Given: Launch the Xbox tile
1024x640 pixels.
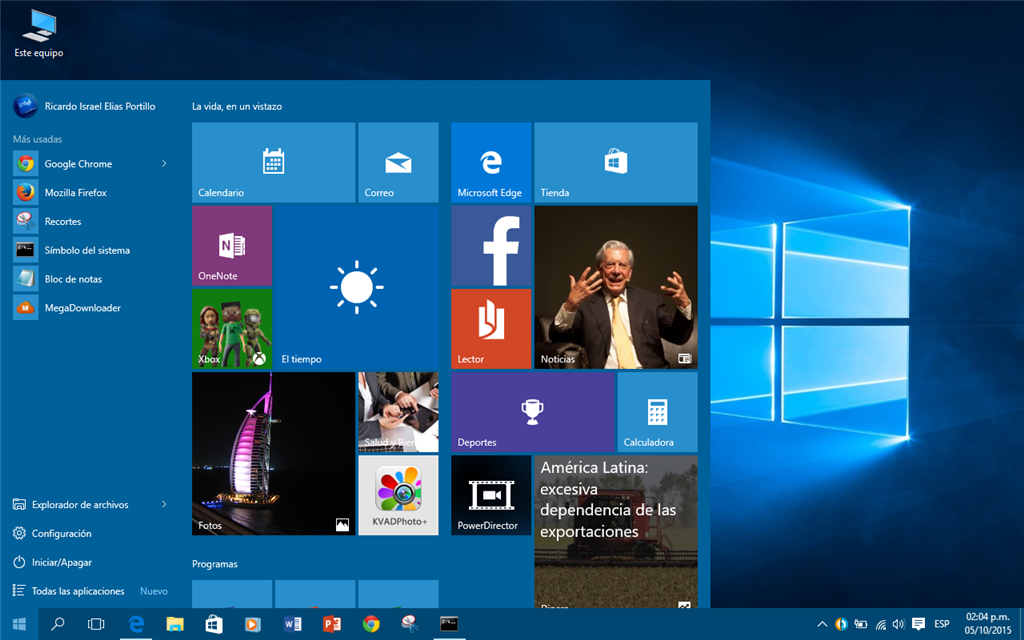Looking at the screenshot, I should 232,329.
